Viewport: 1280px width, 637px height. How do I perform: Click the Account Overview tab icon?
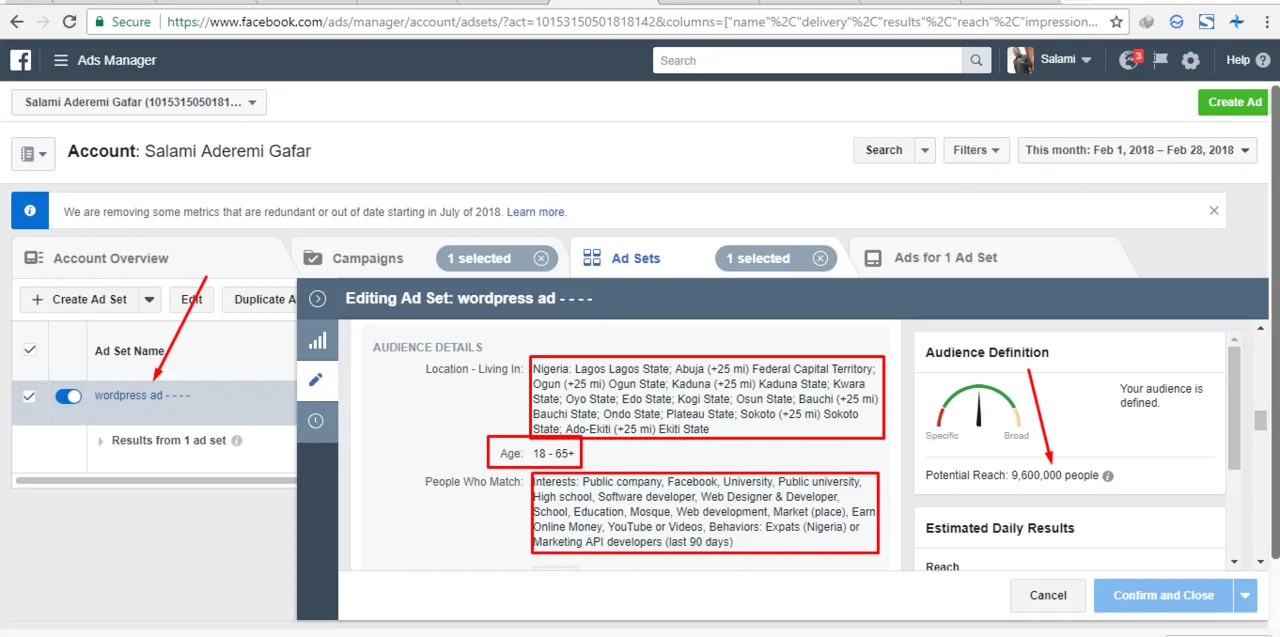point(34,258)
